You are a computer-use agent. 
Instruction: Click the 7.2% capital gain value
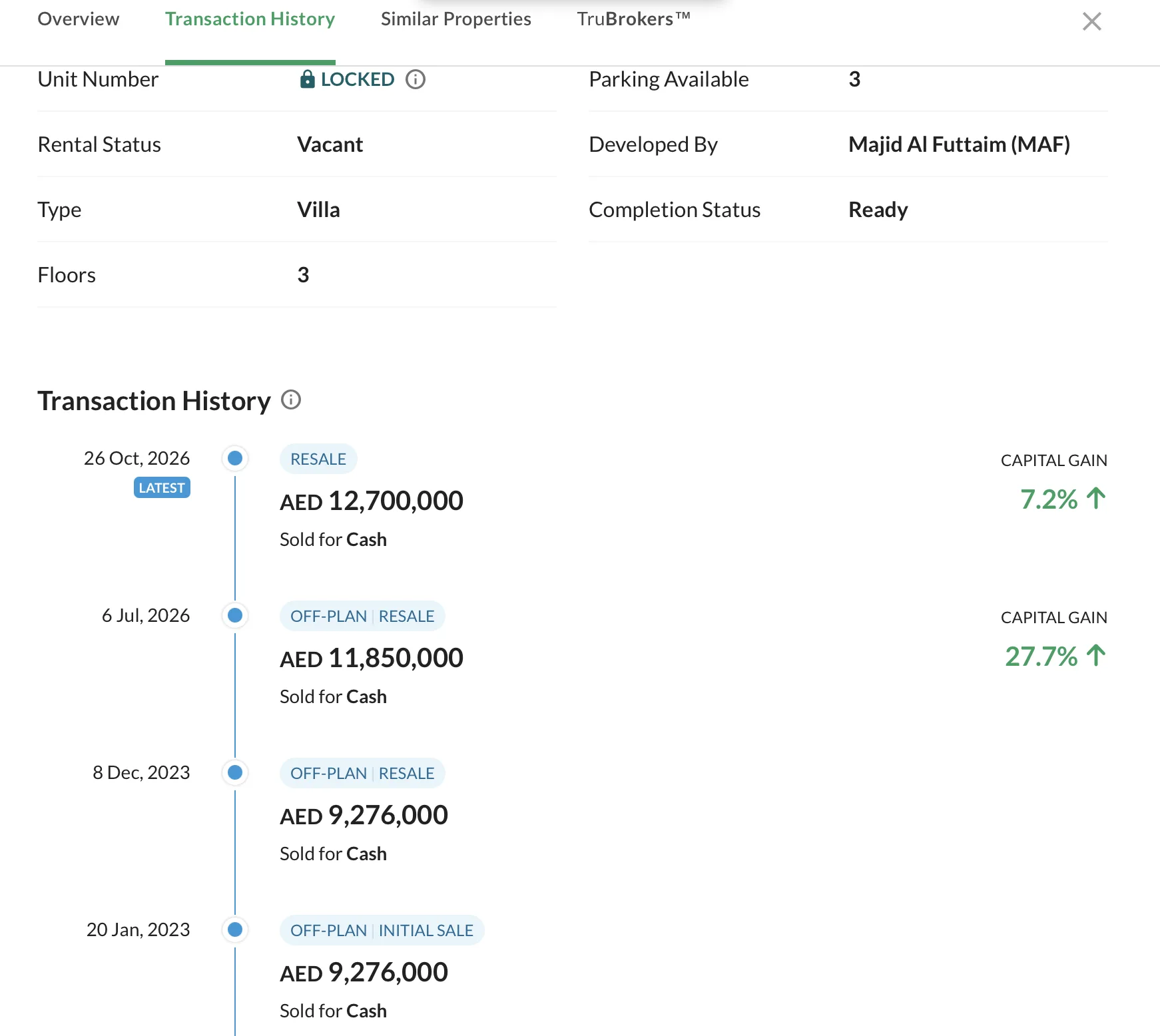(1049, 499)
